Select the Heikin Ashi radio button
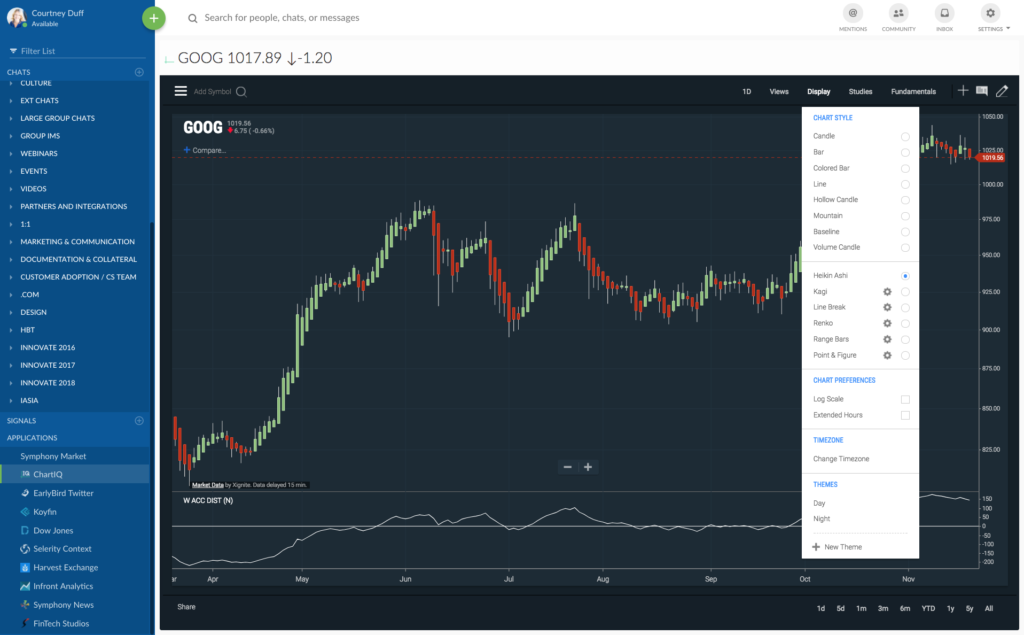The height and width of the screenshot is (635, 1024). coord(905,276)
